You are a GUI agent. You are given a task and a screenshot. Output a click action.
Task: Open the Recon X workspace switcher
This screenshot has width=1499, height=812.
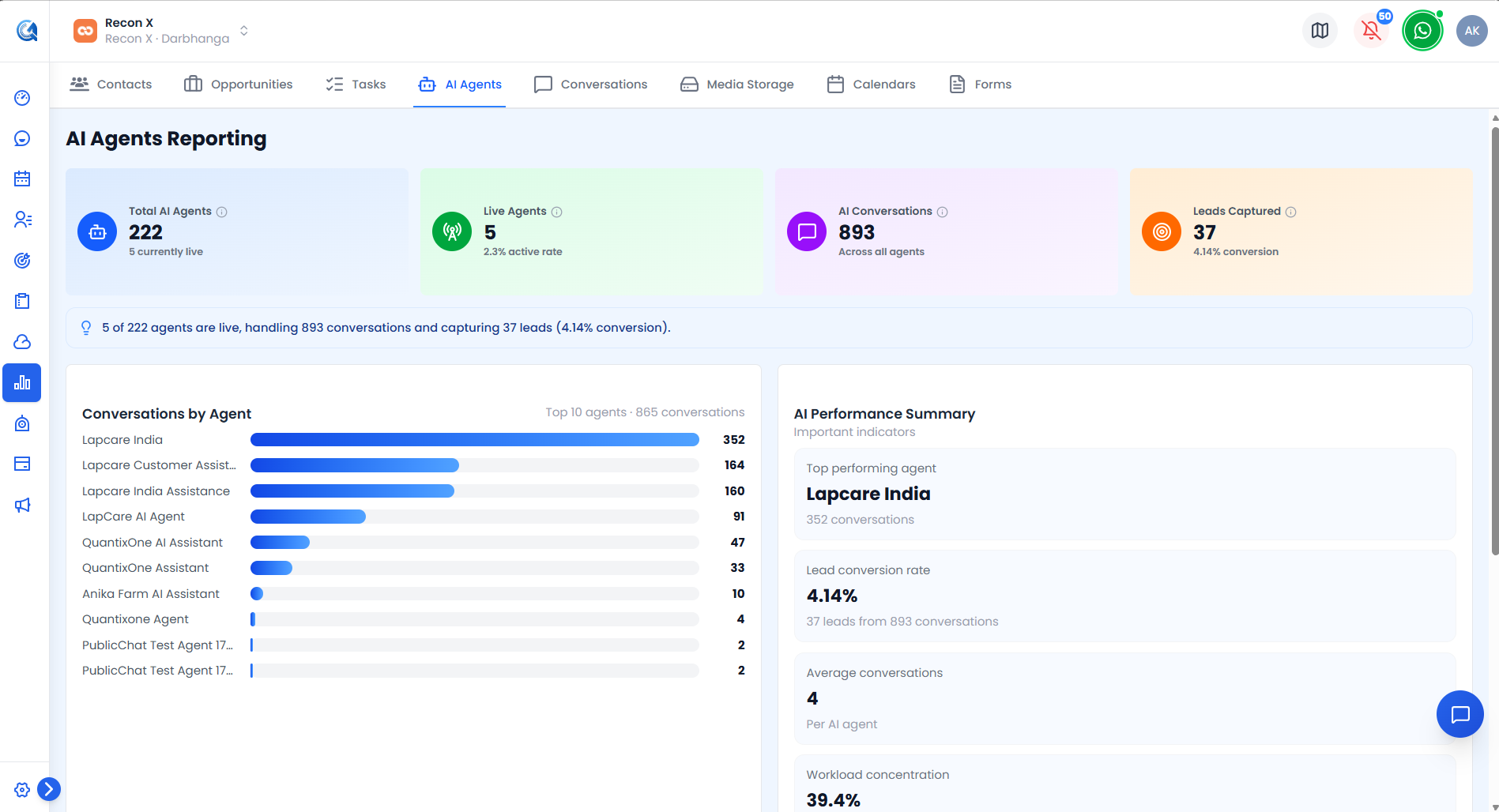coord(161,31)
